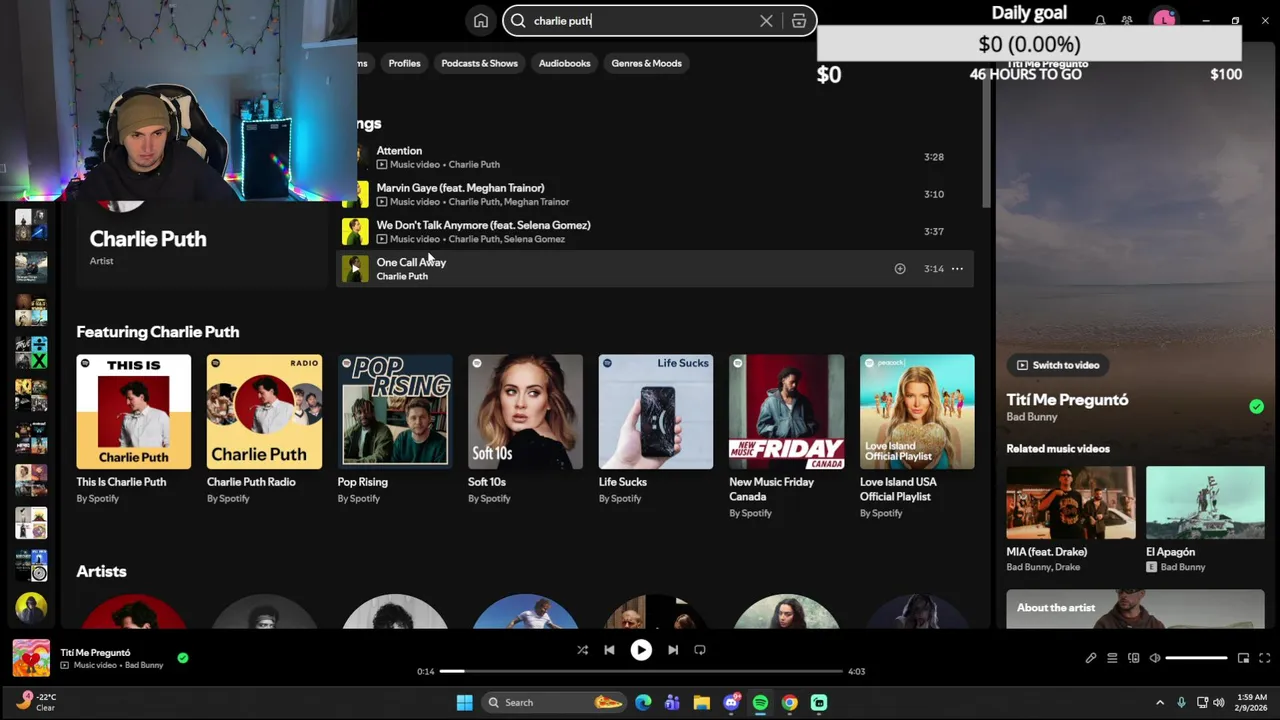This screenshot has width=1280, height=720.
Task: Toggle shuffle in the player bar
Action: (x=582, y=650)
